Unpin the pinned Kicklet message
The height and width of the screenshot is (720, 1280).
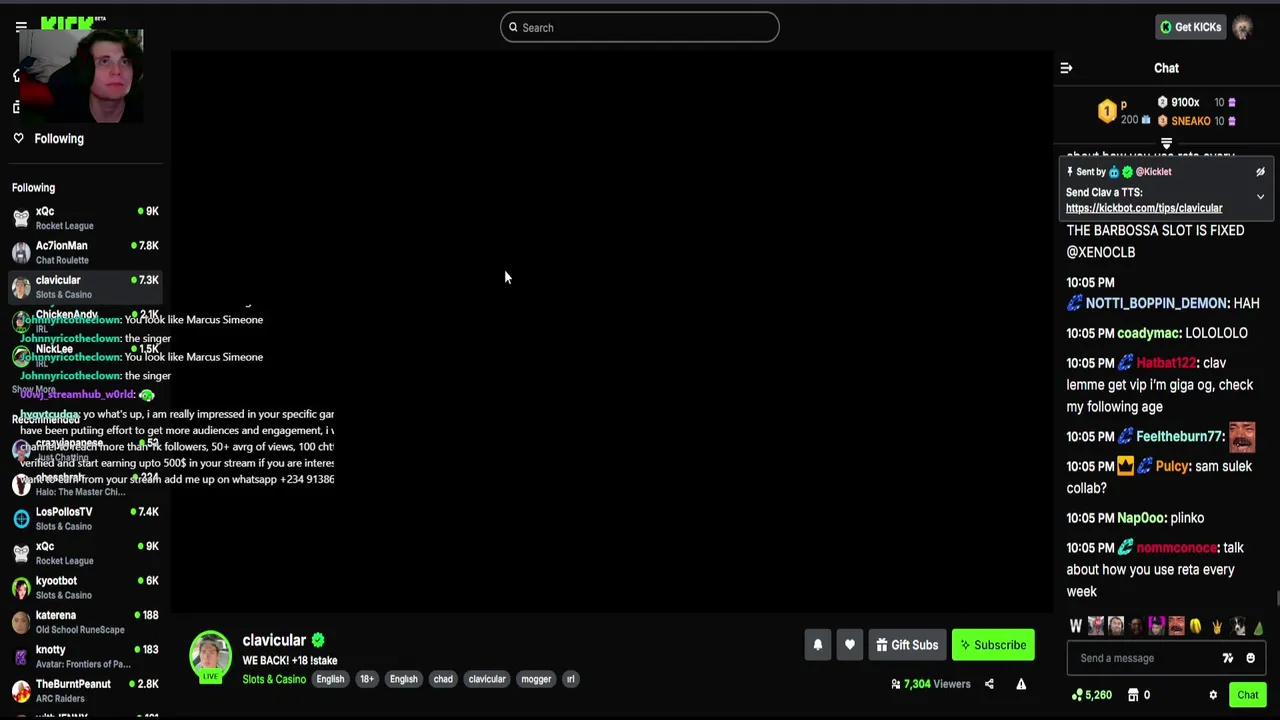(1260, 172)
